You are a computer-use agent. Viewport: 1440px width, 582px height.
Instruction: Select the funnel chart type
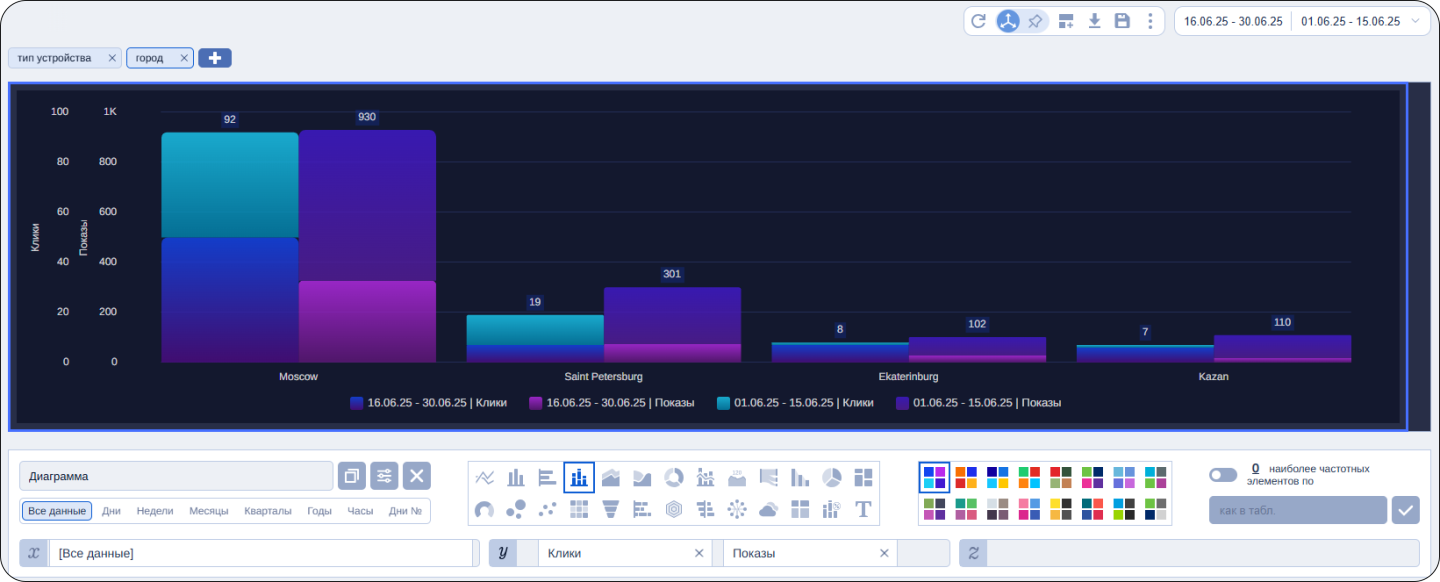pos(611,509)
